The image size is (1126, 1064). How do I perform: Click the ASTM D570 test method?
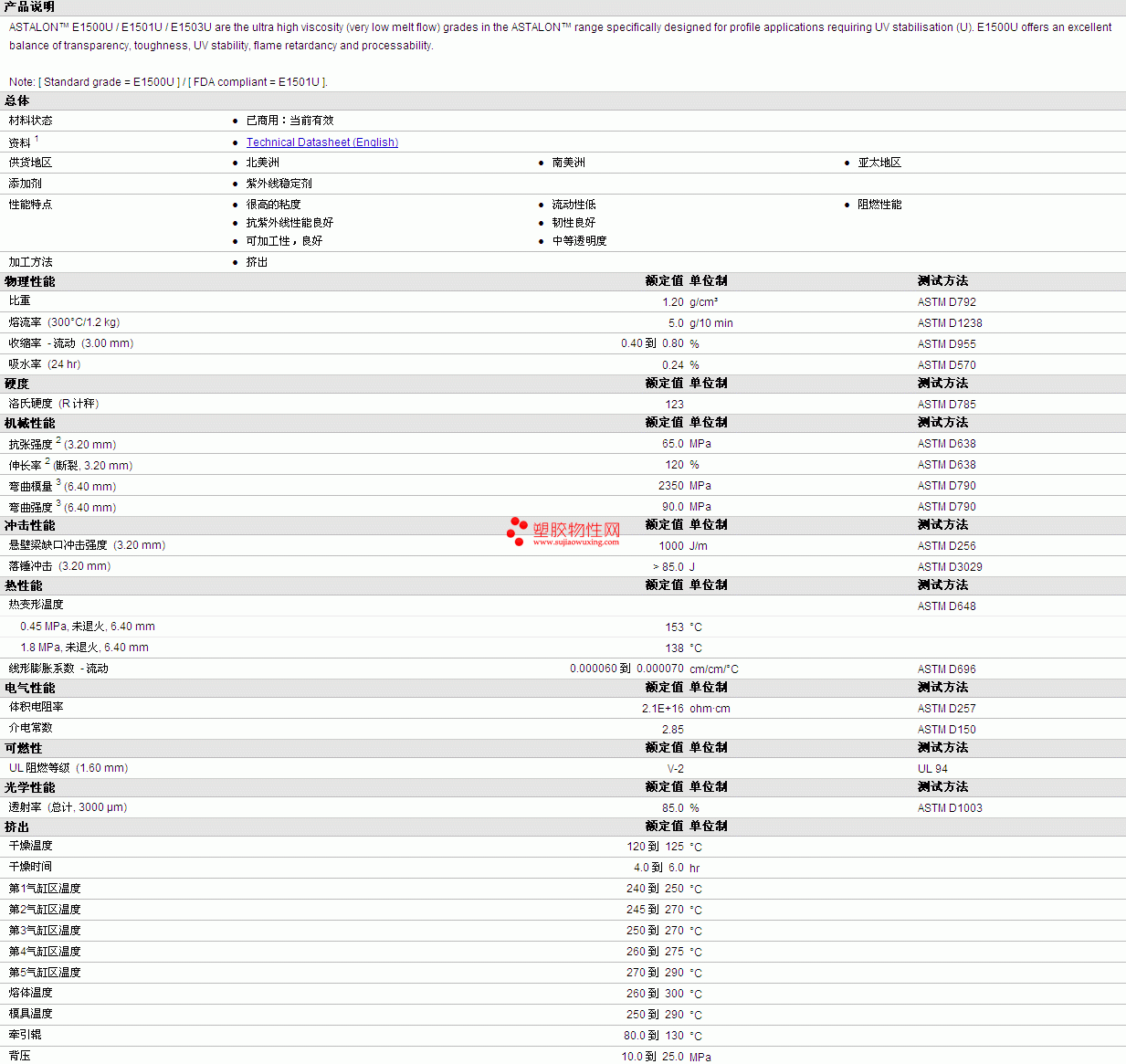947,365
